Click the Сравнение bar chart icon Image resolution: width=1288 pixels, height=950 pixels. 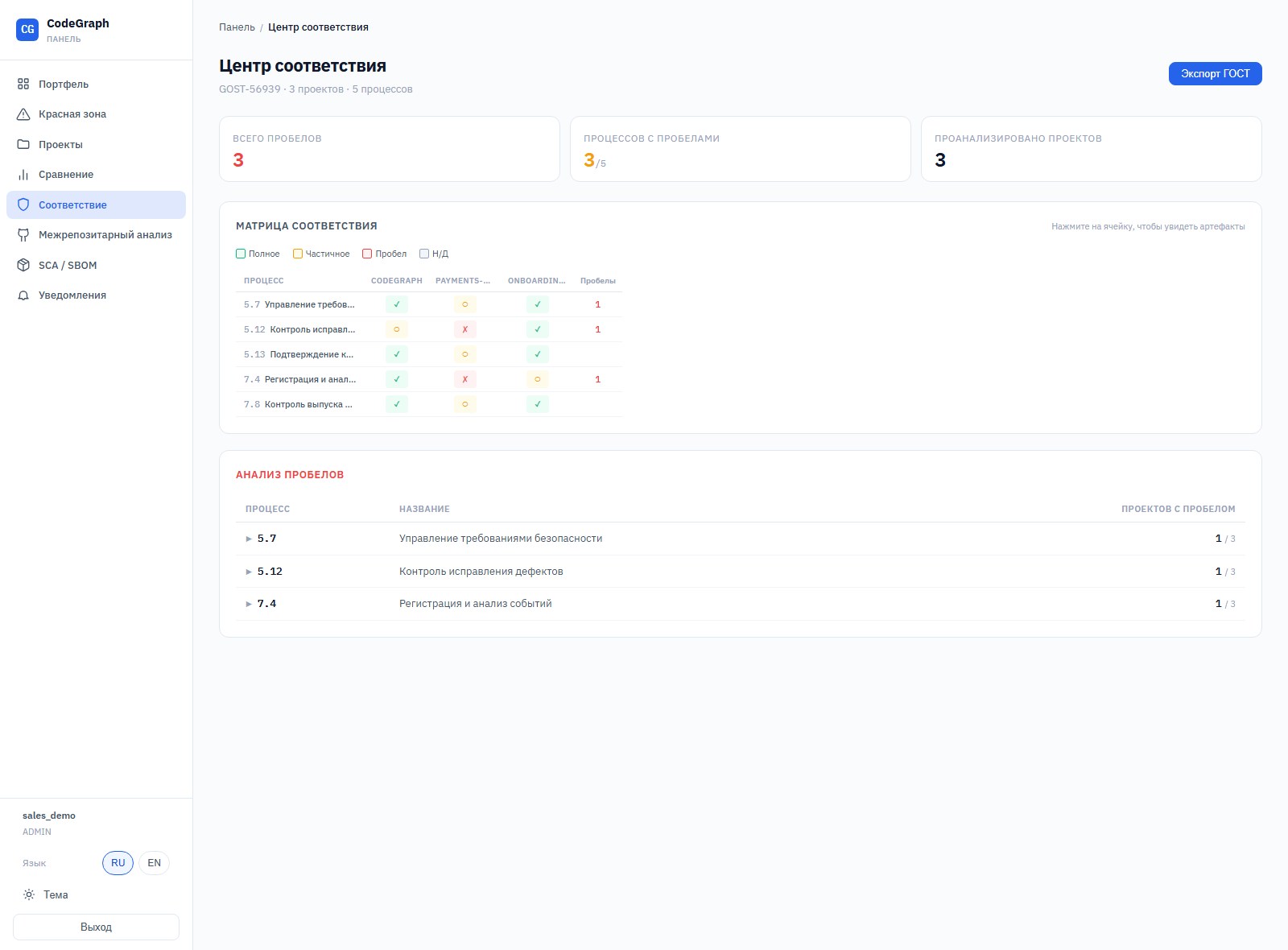tap(23, 175)
